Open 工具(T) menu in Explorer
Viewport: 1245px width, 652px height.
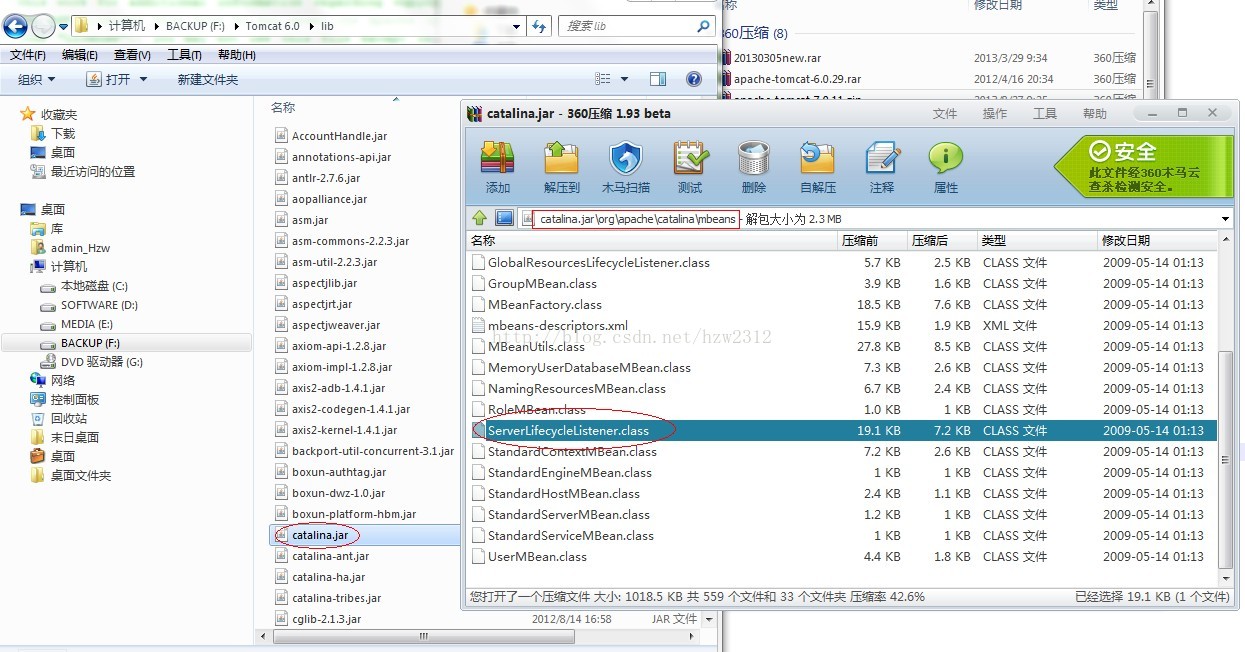(184, 55)
